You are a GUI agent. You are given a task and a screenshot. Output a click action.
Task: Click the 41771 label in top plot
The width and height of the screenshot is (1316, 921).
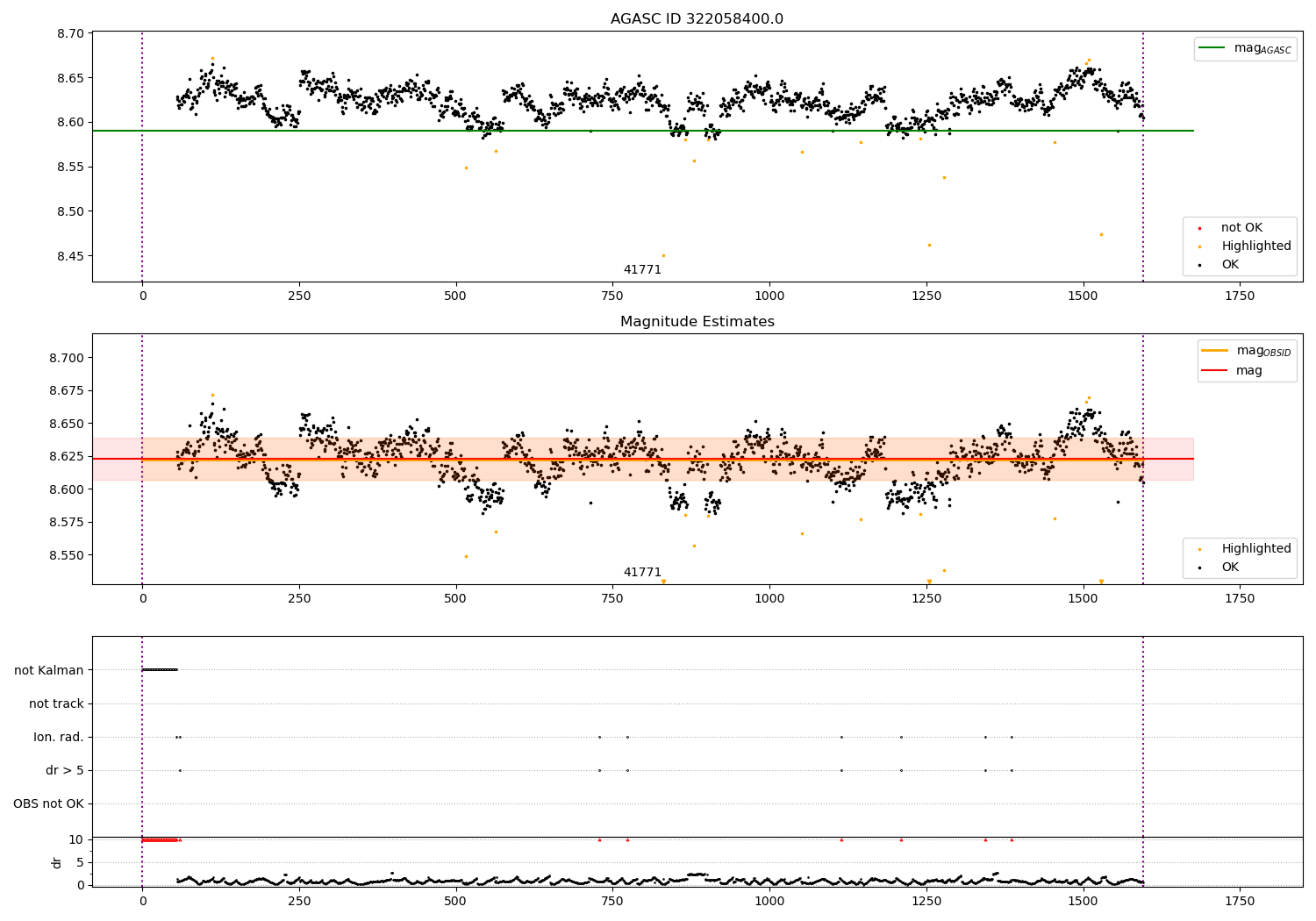tap(642, 270)
